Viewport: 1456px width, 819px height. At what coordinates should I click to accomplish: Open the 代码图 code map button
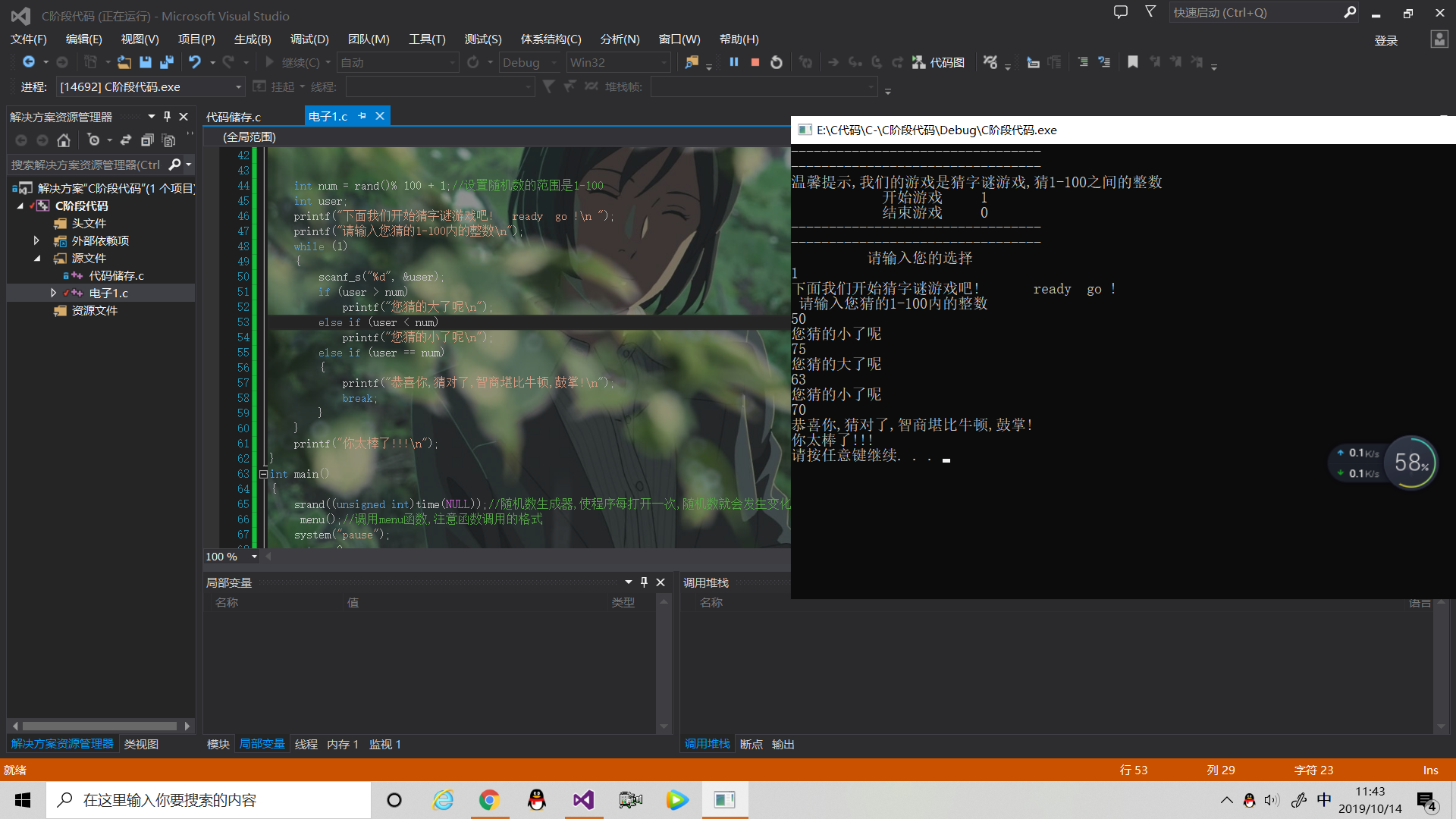click(939, 62)
